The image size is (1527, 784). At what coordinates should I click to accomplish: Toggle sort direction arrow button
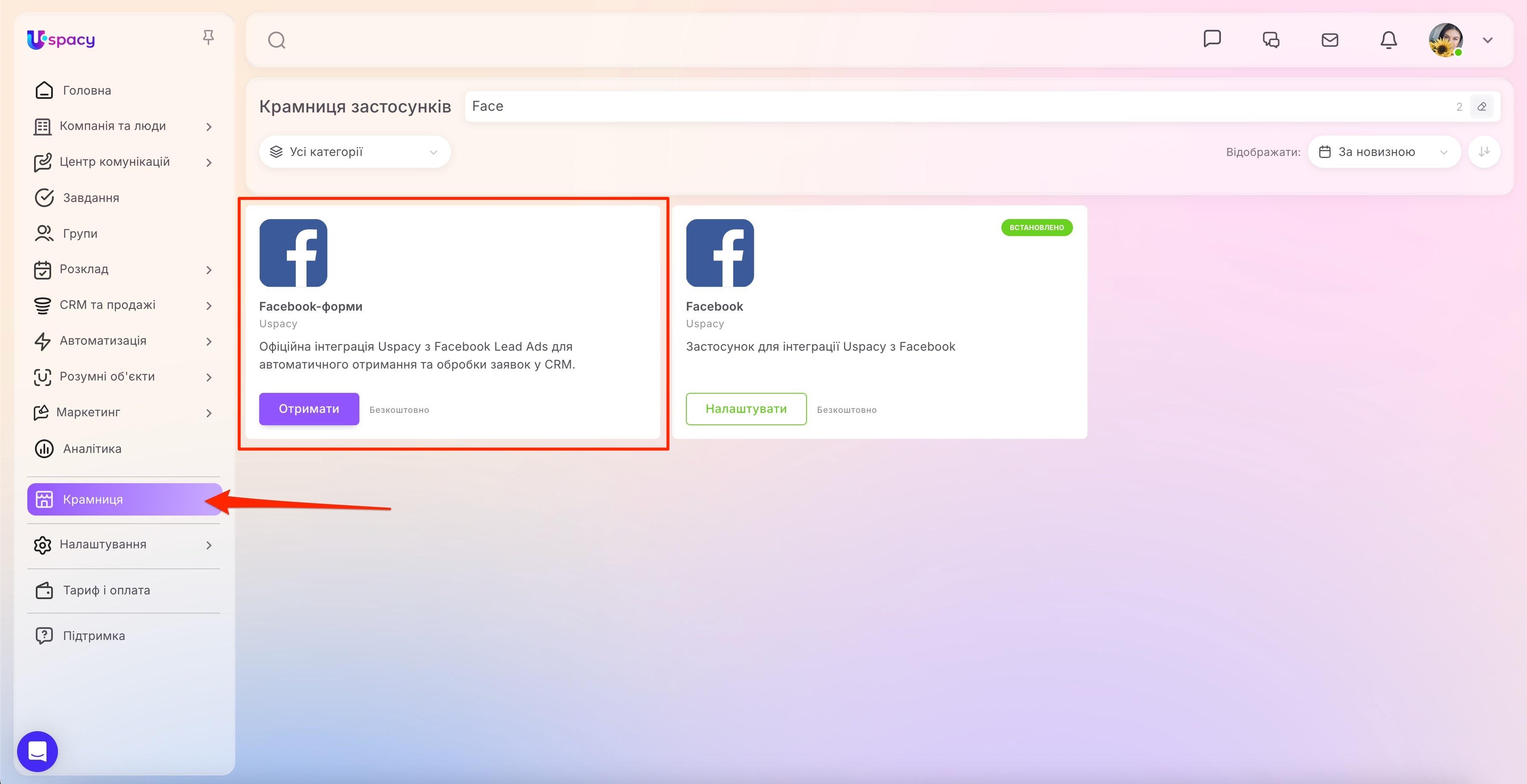(x=1484, y=152)
